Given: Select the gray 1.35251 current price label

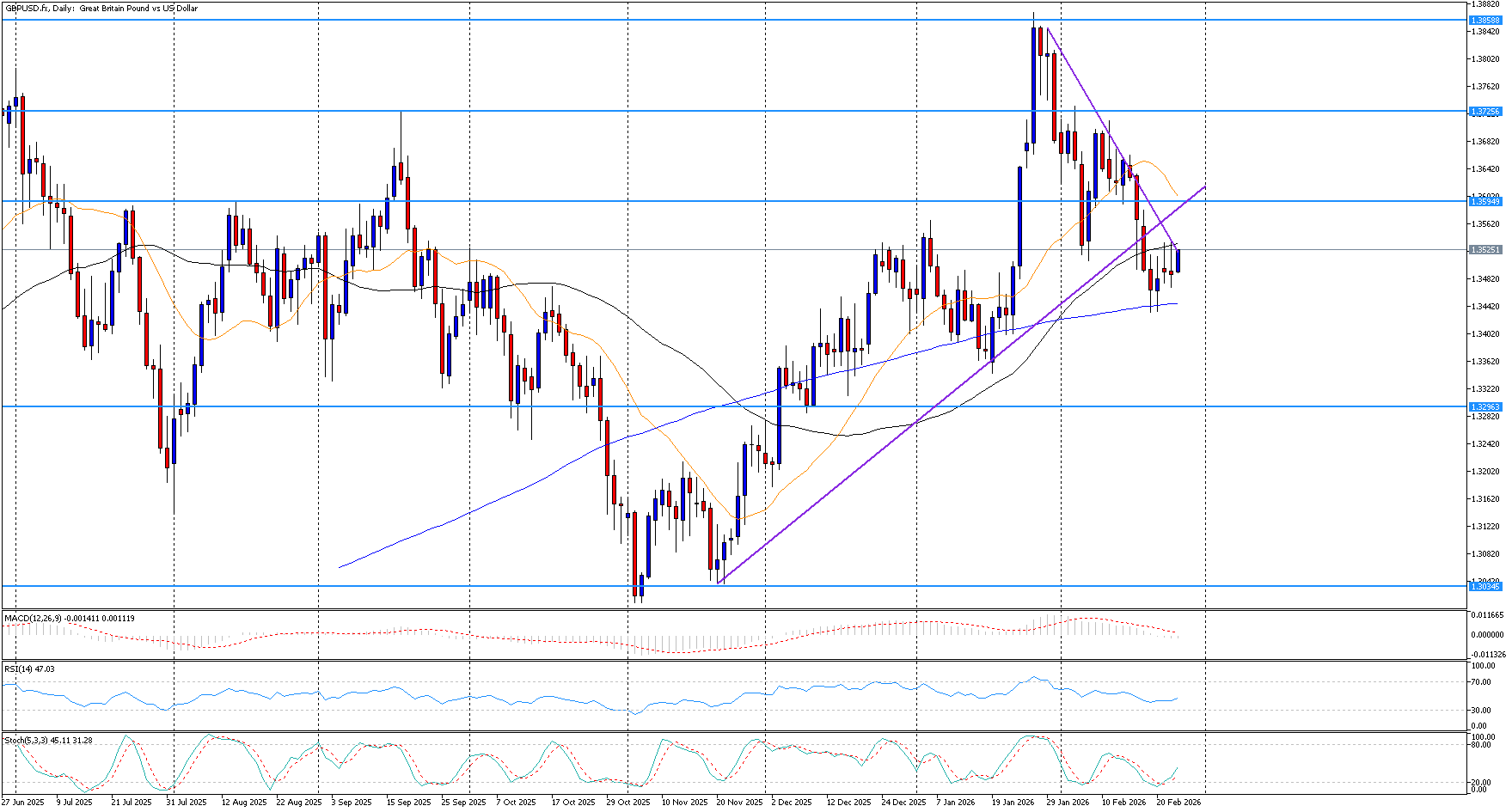Looking at the screenshot, I should [1486, 250].
